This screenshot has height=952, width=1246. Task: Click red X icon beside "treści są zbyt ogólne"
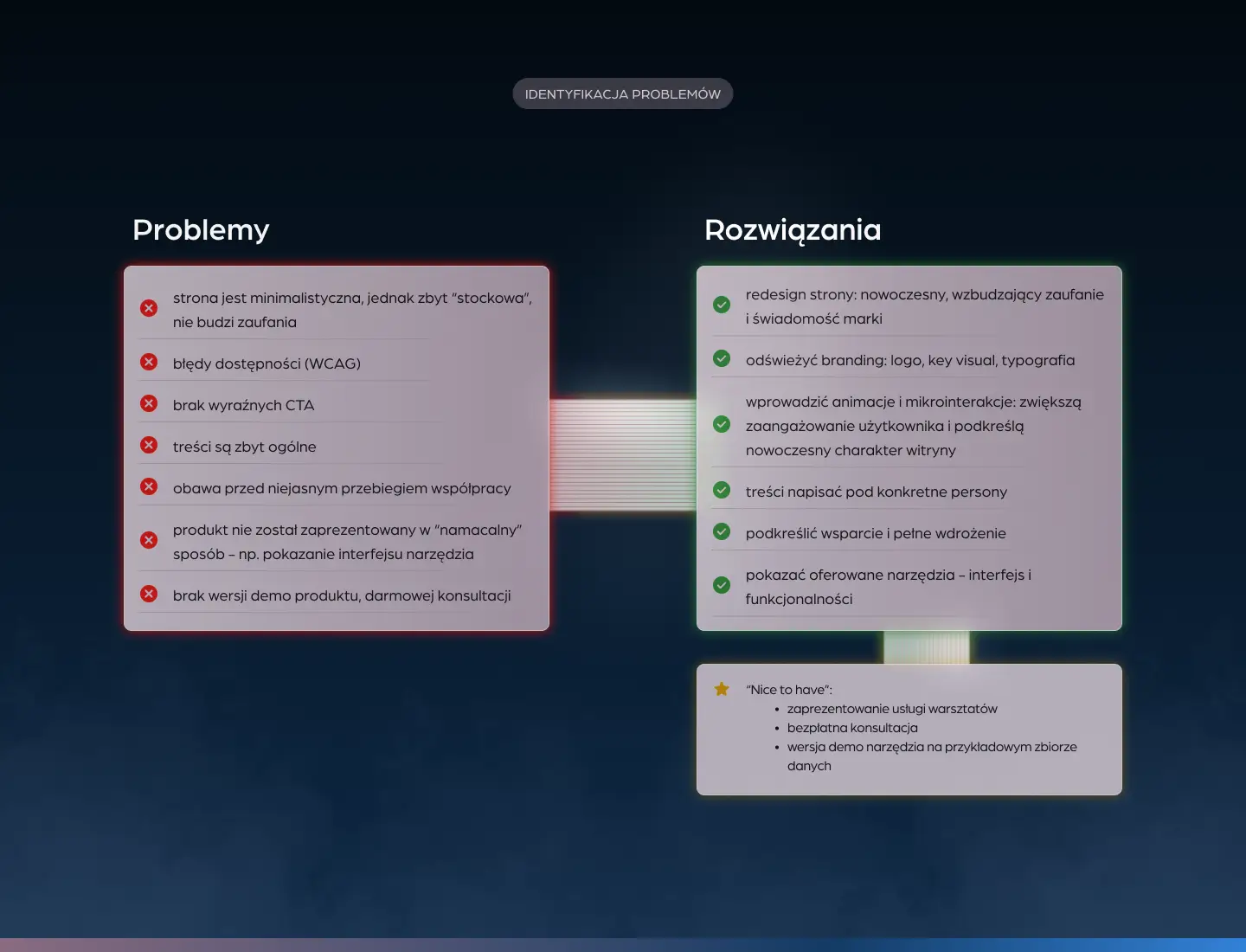(149, 445)
